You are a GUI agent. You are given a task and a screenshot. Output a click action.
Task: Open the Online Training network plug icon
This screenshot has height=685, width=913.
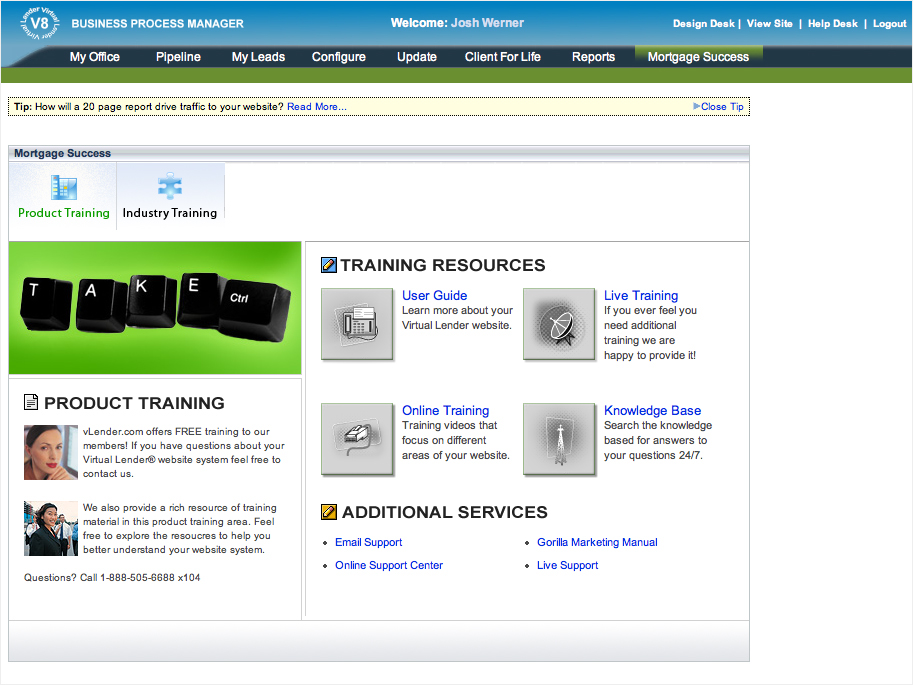357,439
